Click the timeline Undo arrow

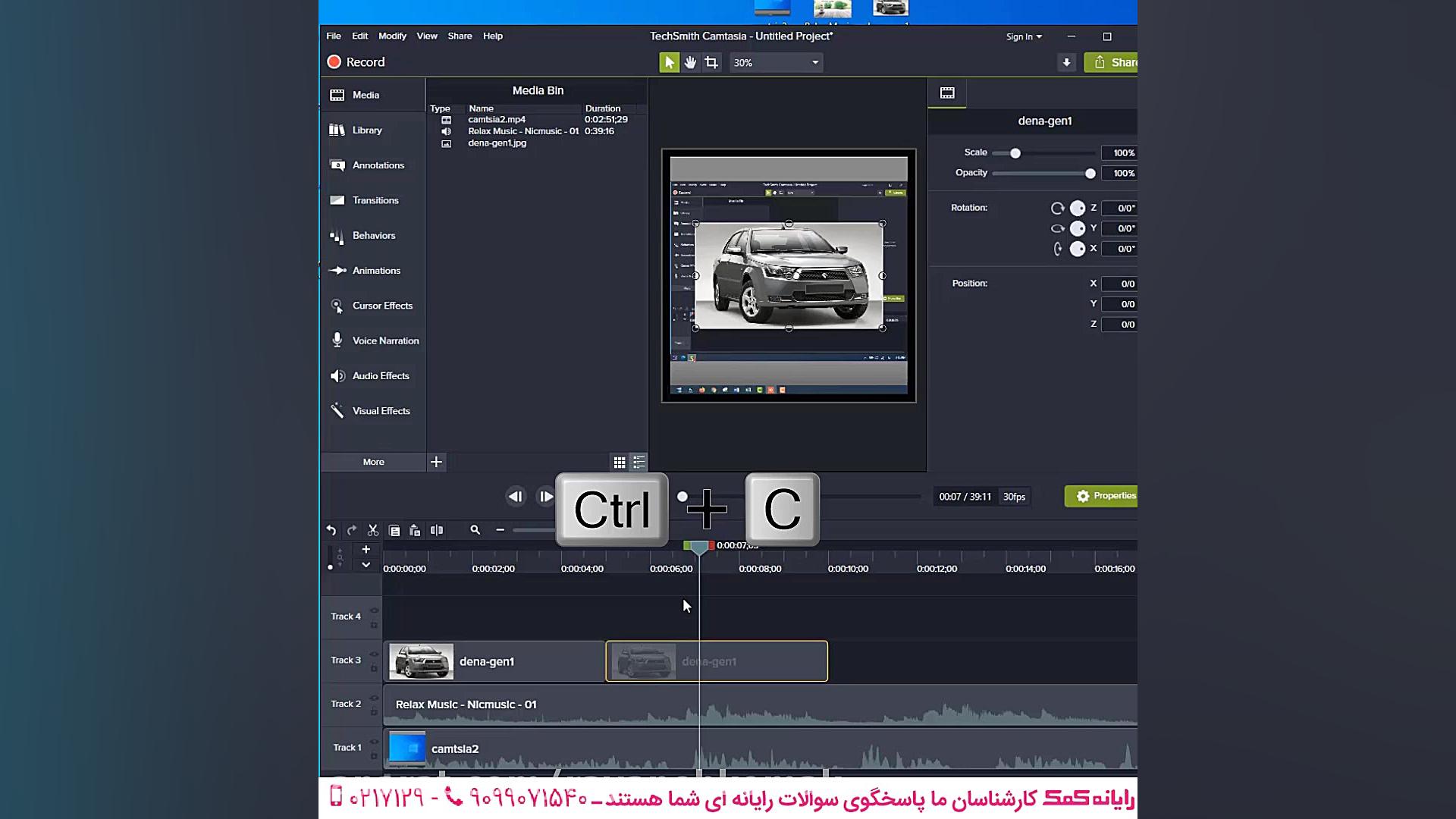331,530
